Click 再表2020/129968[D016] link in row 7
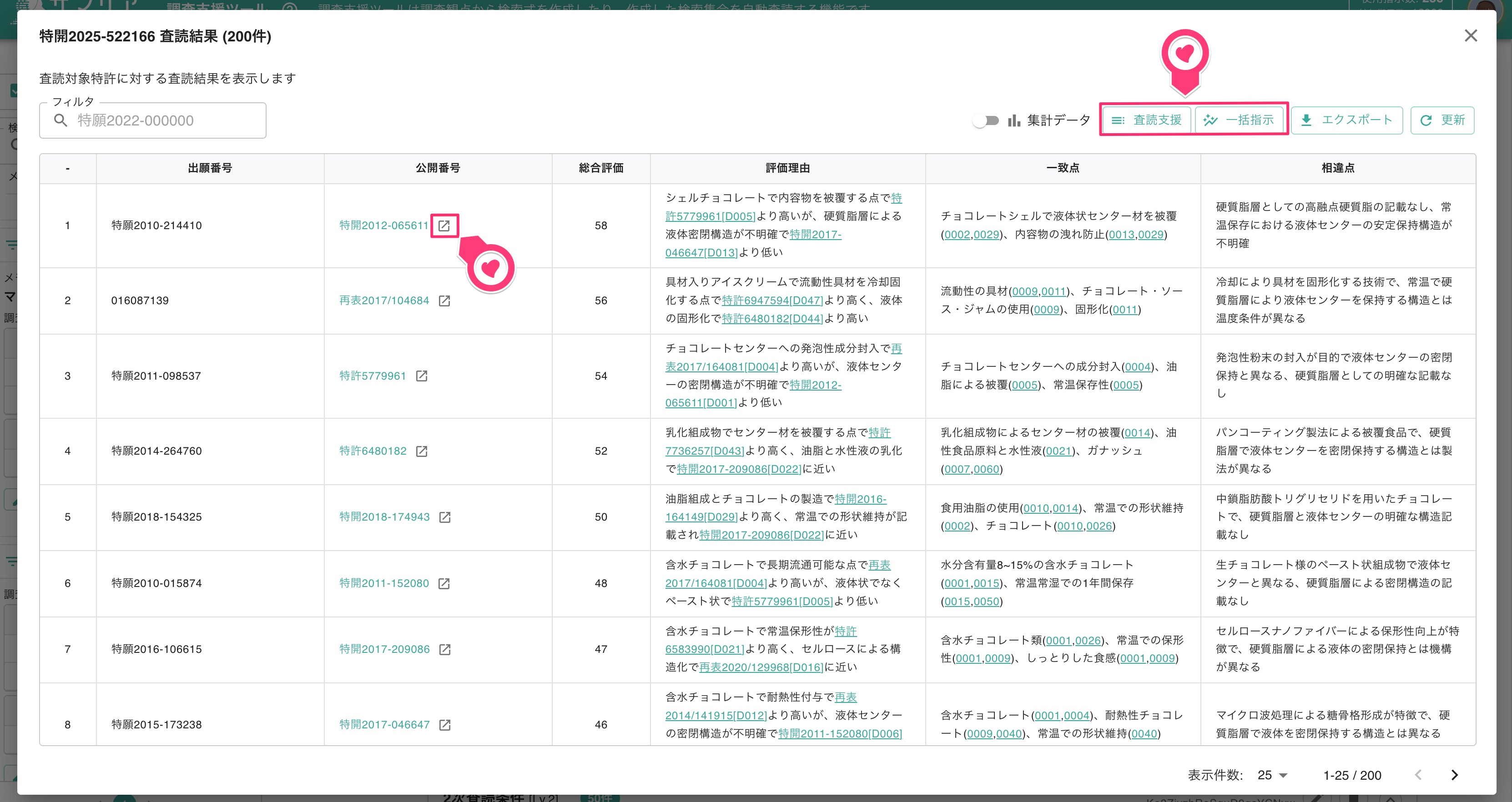 pyautogui.click(x=761, y=667)
